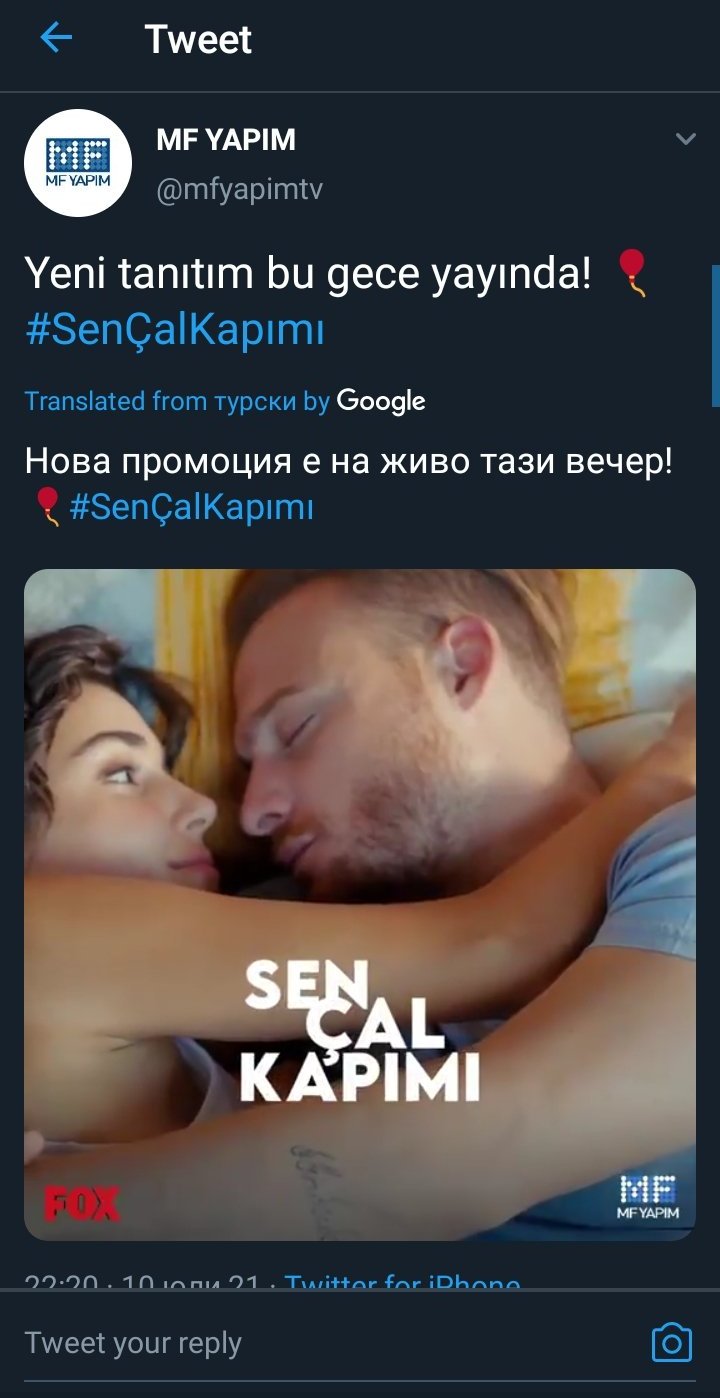
Task: Open the camera icon in reply bar
Action: click(671, 1342)
